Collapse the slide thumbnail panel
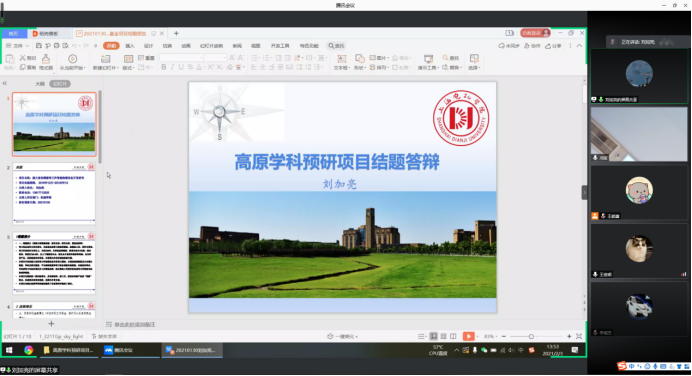This screenshot has width=692, height=376. coord(5,83)
